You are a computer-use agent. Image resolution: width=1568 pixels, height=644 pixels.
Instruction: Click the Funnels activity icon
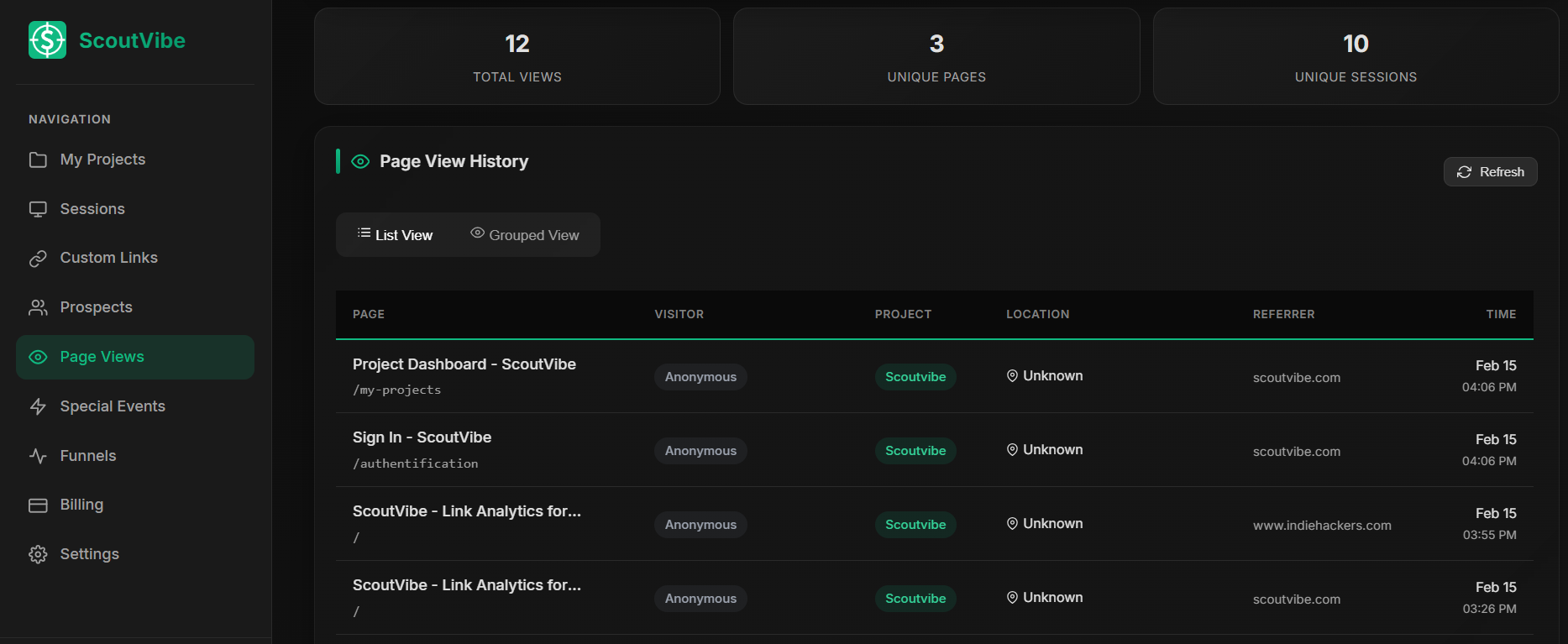pyautogui.click(x=38, y=456)
